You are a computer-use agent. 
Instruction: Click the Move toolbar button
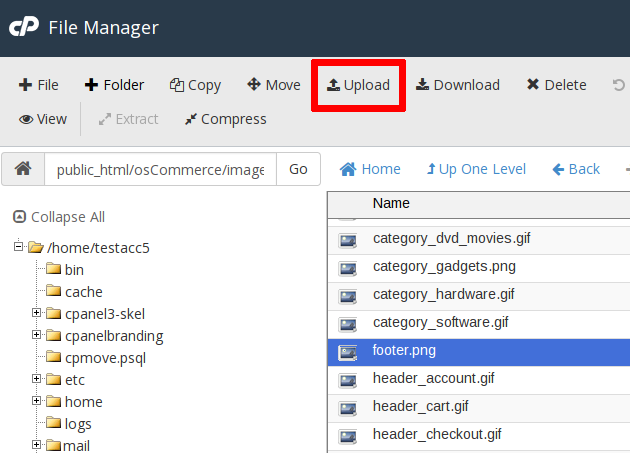pyautogui.click(x=273, y=85)
